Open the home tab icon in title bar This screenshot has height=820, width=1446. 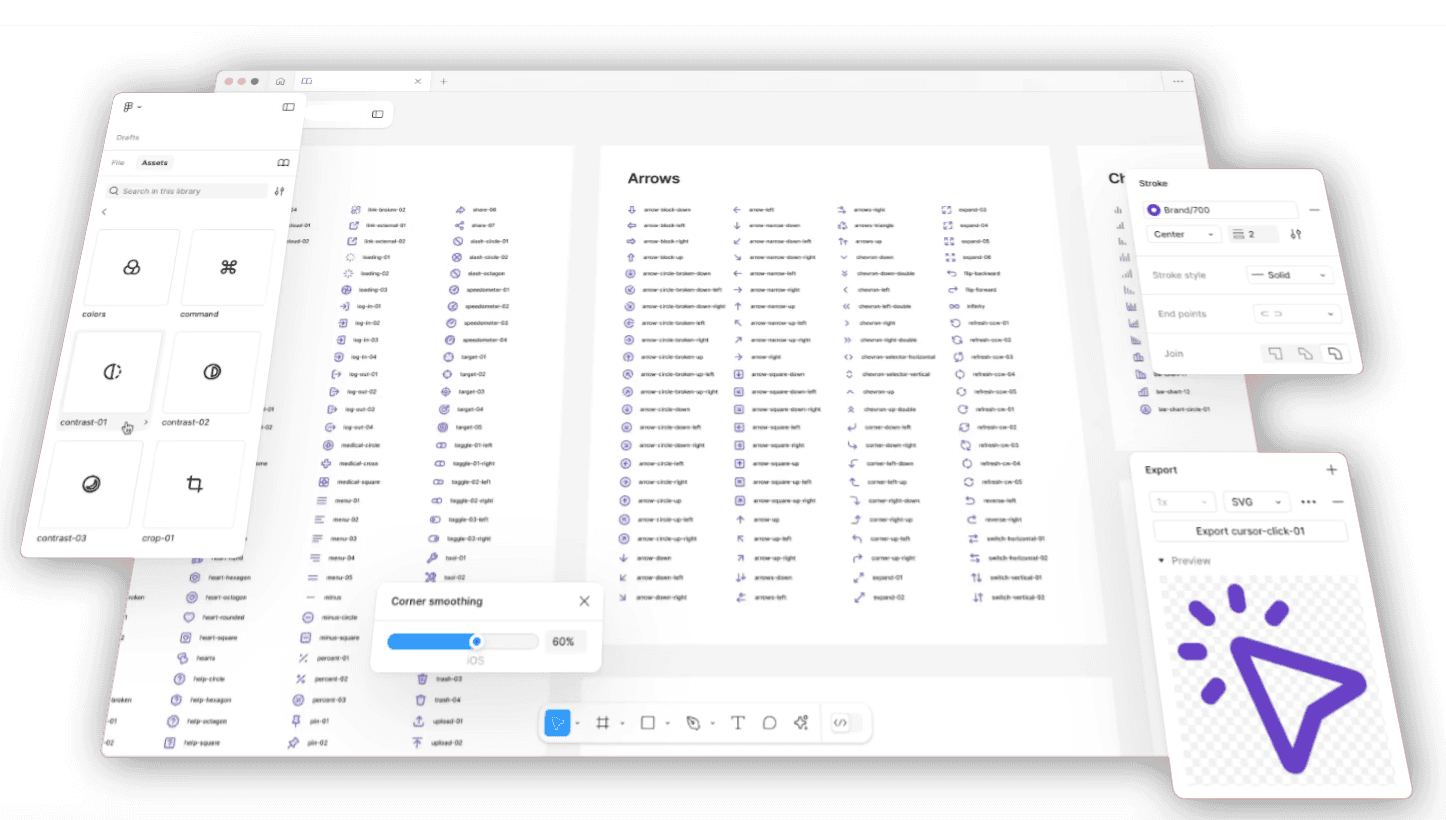tap(280, 81)
